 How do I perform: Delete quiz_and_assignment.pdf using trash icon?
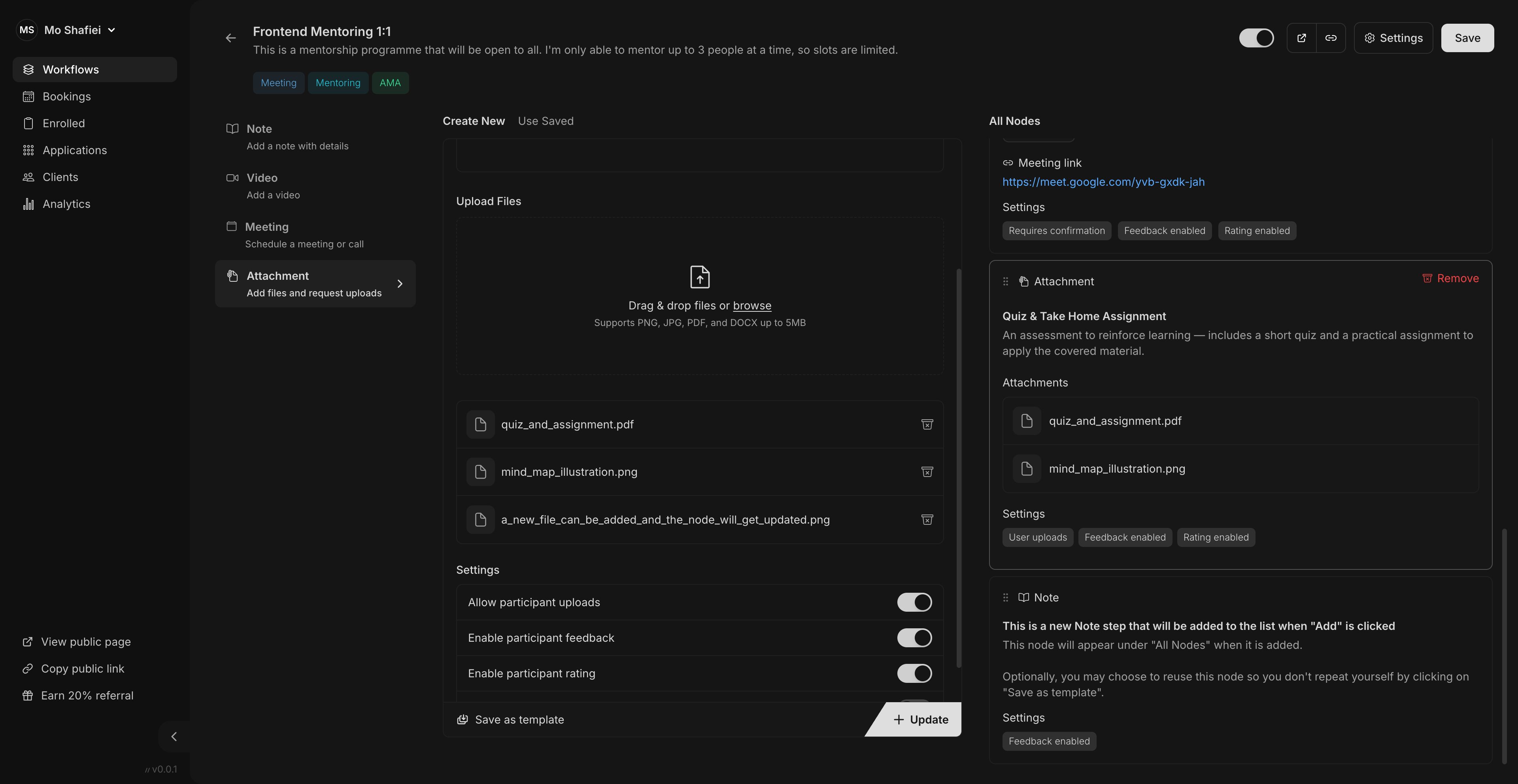pyautogui.click(x=926, y=425)
